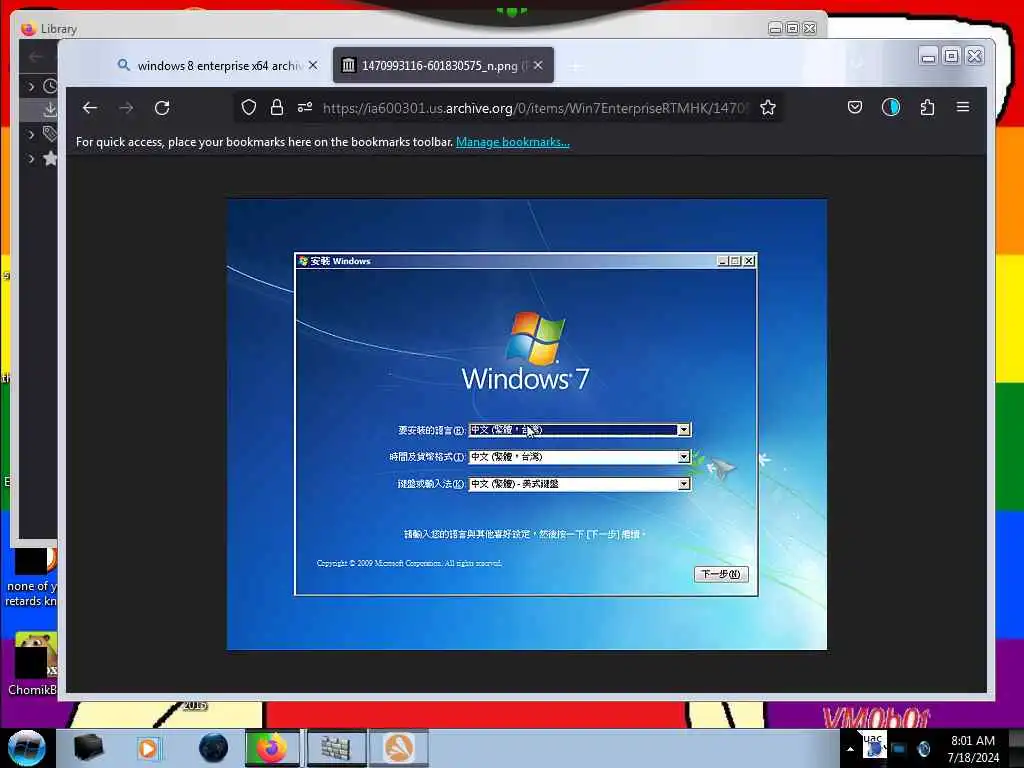Open the ChomikB desktop icon

point(32,664)
